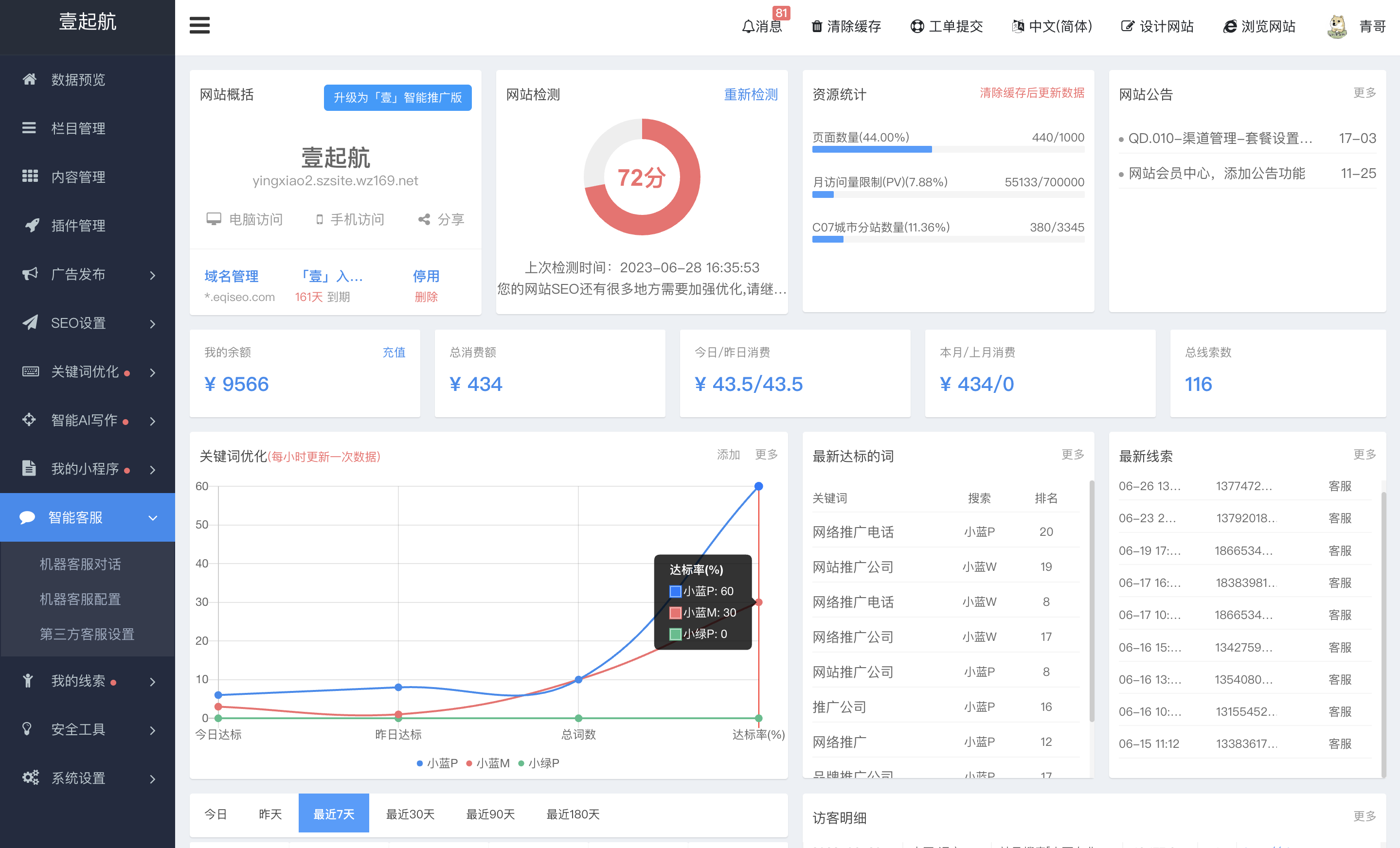Click the 最新达标的词 list scrollbar
Viewport: 1400px width, 848px height.
click(1092, 602)
